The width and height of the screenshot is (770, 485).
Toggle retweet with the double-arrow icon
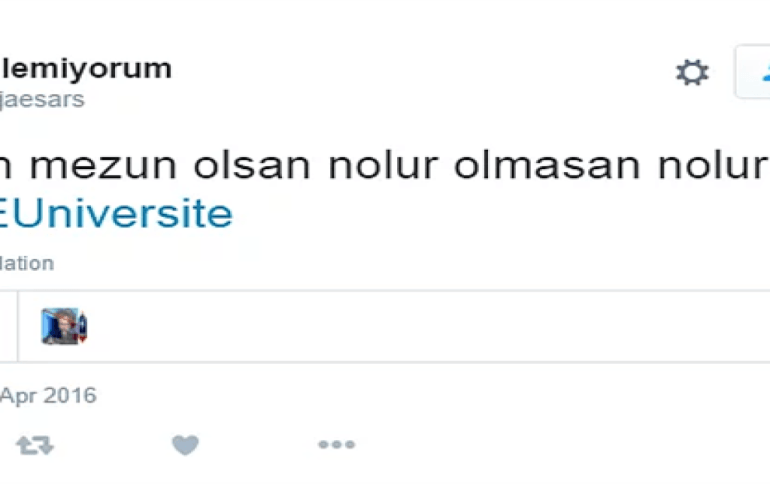[x=35, y=445]
